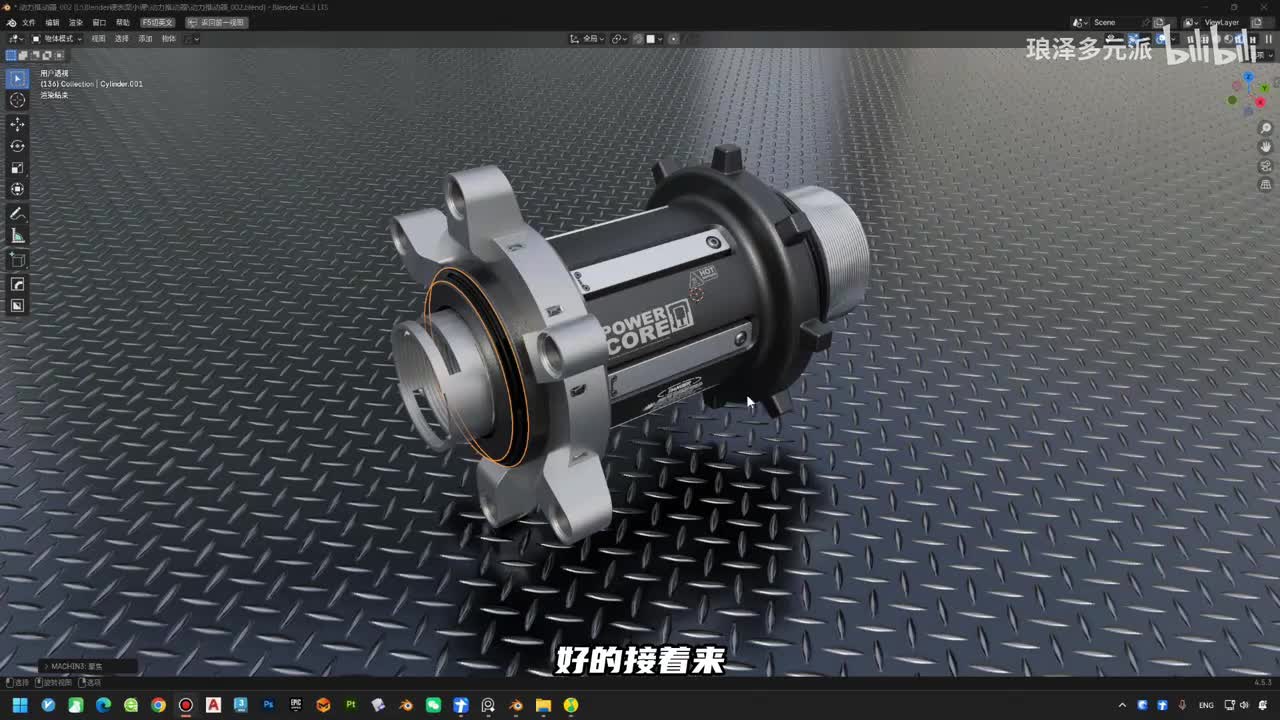1280x720 pixels.
Task: Switch perspective/orthographic grid icon
Action: [x=1266, y=185]
